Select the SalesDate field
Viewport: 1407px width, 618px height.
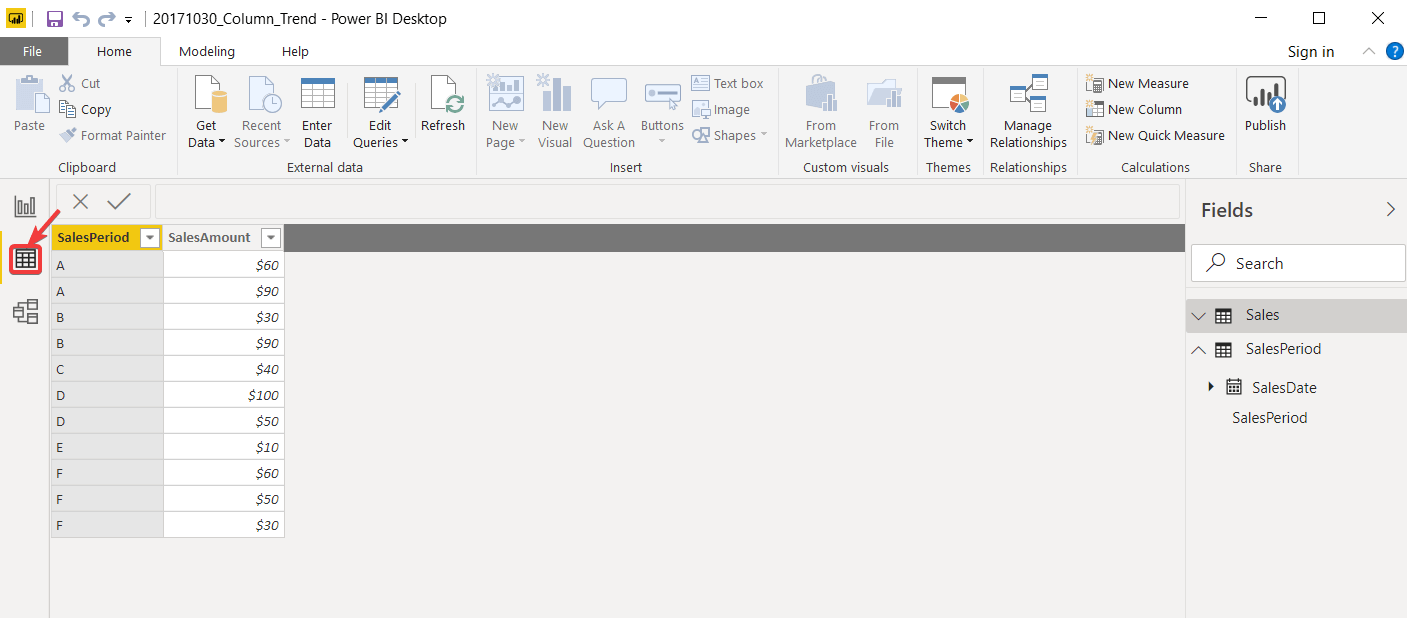pos(1284,387)
